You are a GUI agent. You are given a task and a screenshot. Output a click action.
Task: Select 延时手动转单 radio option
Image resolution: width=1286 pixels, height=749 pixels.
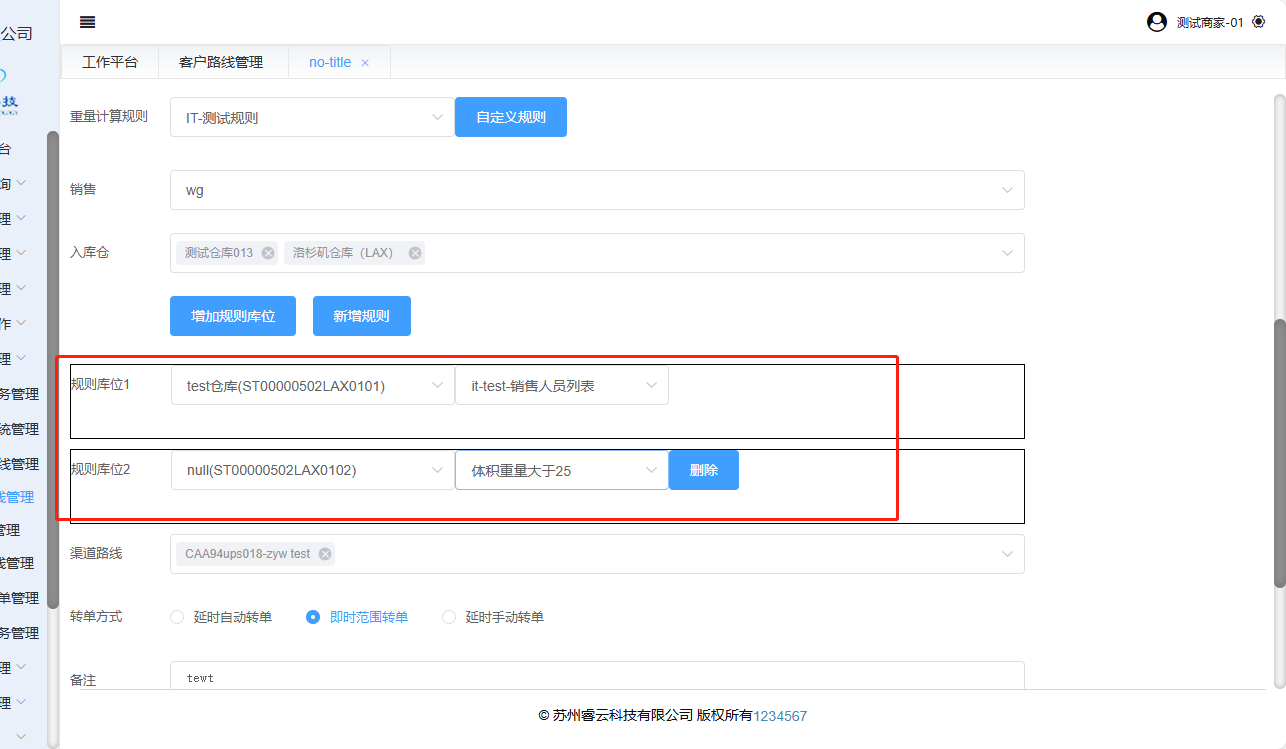pos(449,617)
